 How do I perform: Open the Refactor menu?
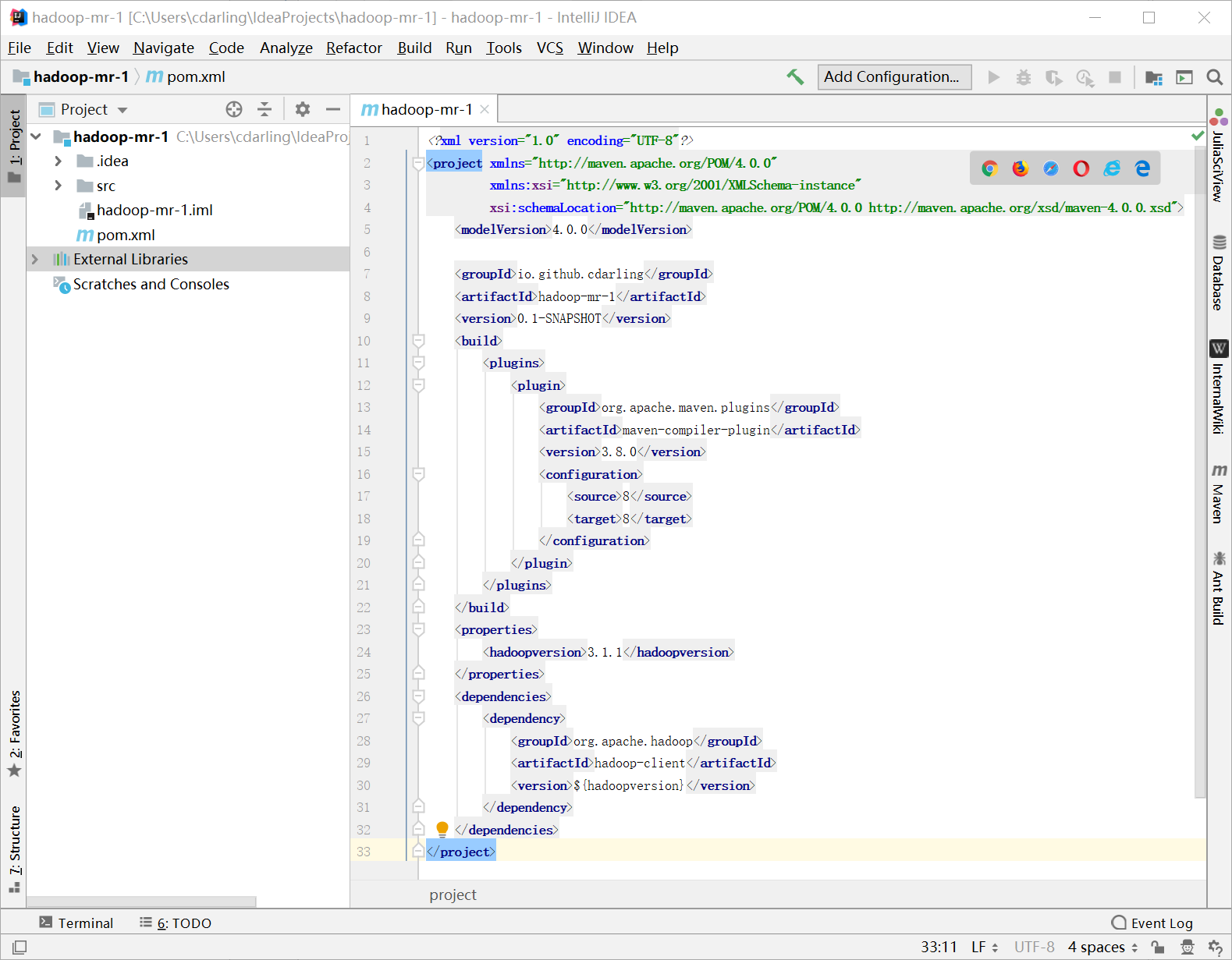point(353,48)
